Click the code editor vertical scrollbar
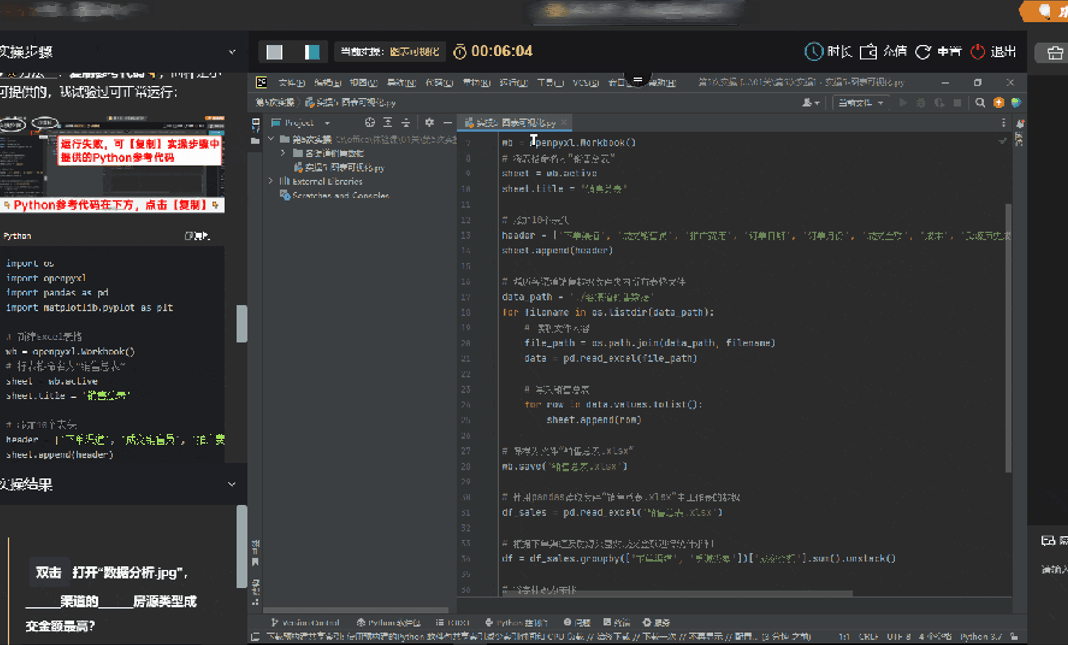1068x645 pixels. point(1009,338)
